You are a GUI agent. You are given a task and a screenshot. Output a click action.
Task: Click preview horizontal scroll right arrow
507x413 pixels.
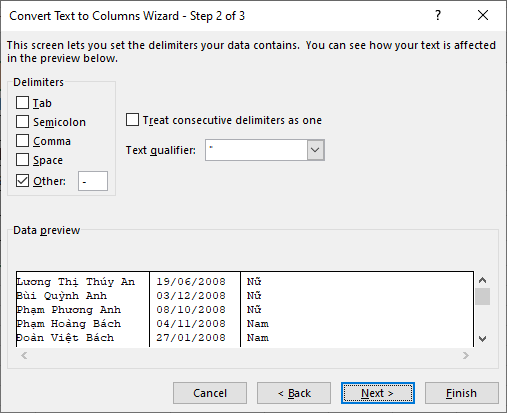point(466,355)
